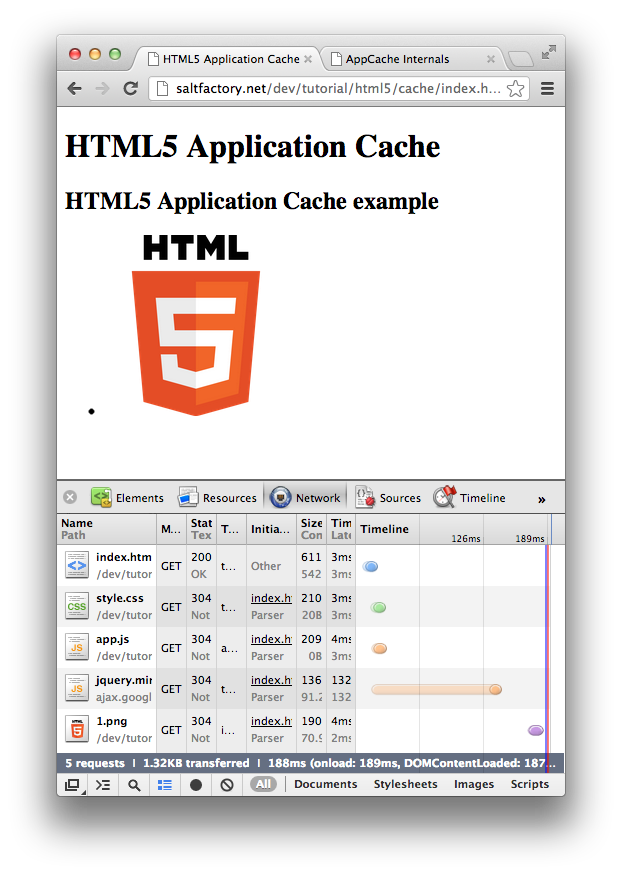
Task: Toggle fullscreen with the arrows icon
Action: (x=549, y=52)
